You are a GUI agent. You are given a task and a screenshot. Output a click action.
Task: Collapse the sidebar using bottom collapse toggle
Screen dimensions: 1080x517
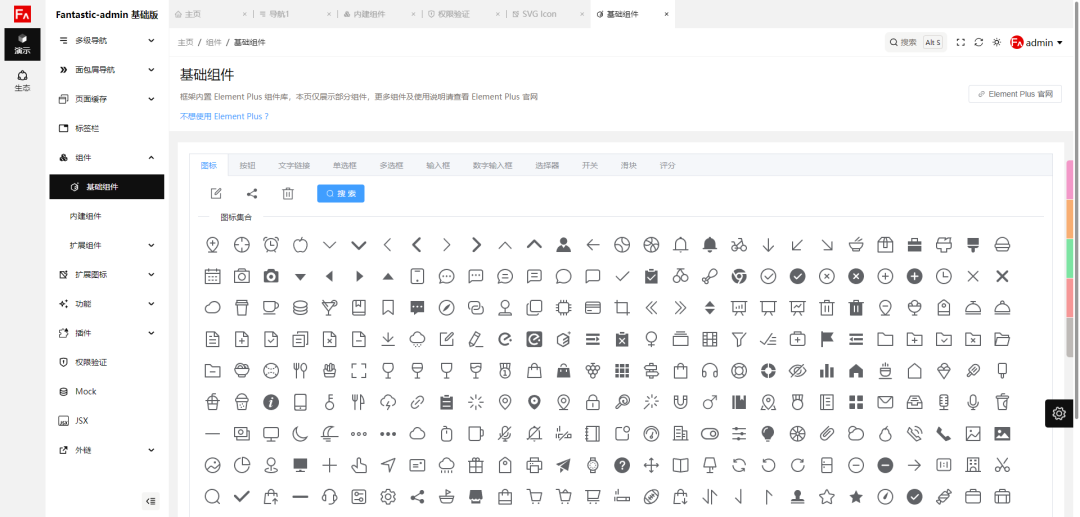150,501
